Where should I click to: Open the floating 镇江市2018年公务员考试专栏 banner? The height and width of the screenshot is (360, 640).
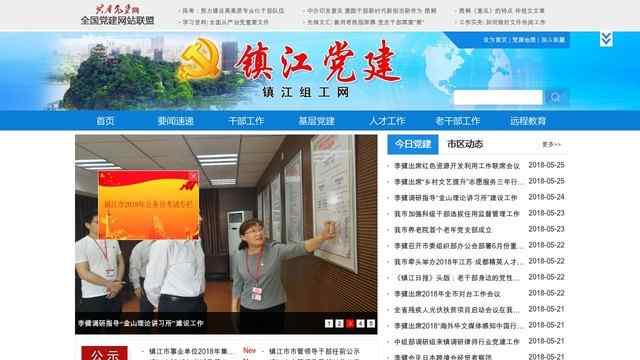(x=149, y=205)
